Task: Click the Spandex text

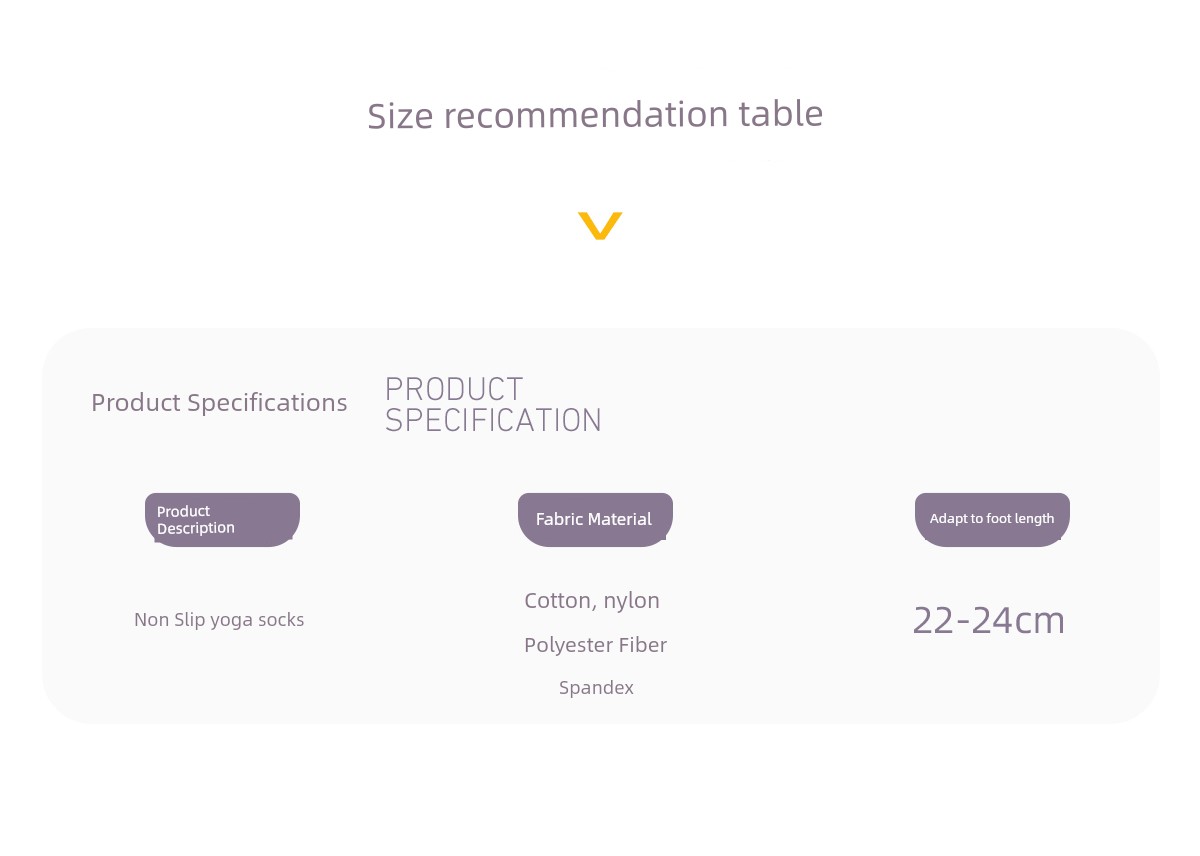Action: tap(596, 688)
